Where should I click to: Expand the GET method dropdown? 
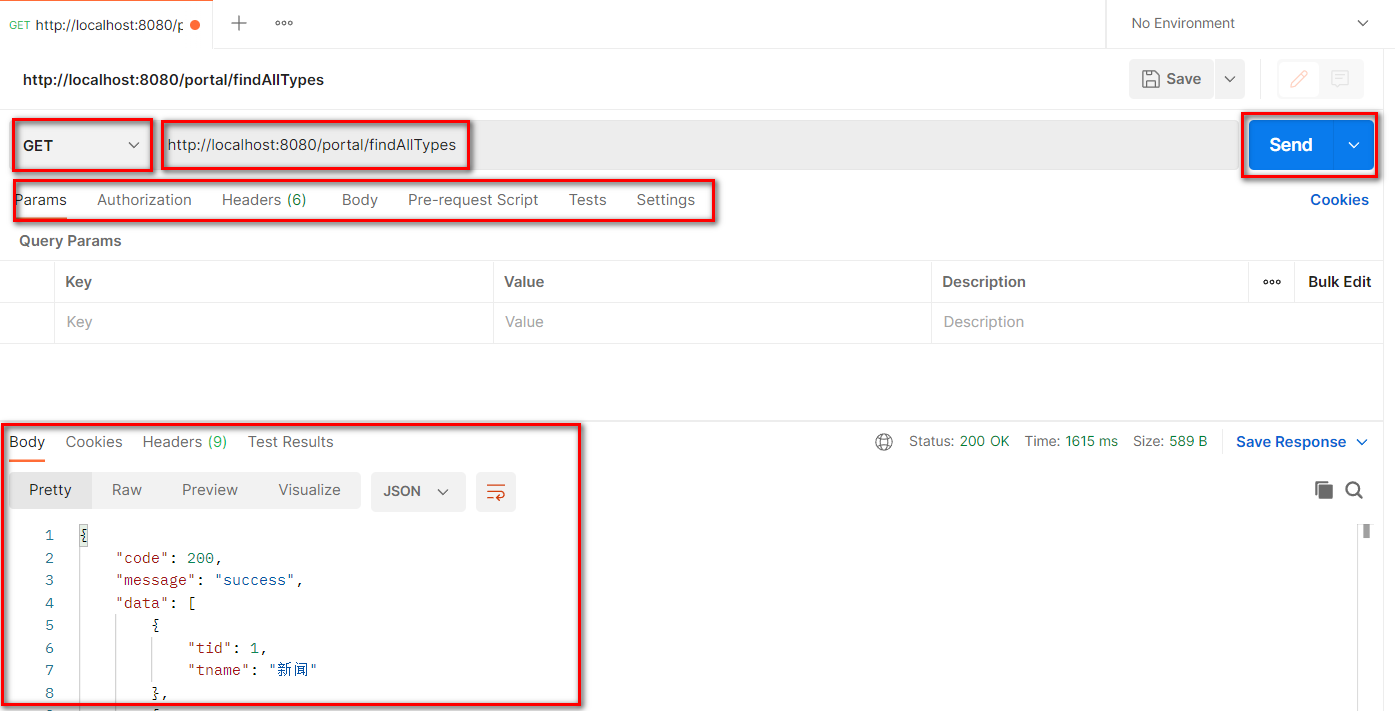tap(82, 146)
